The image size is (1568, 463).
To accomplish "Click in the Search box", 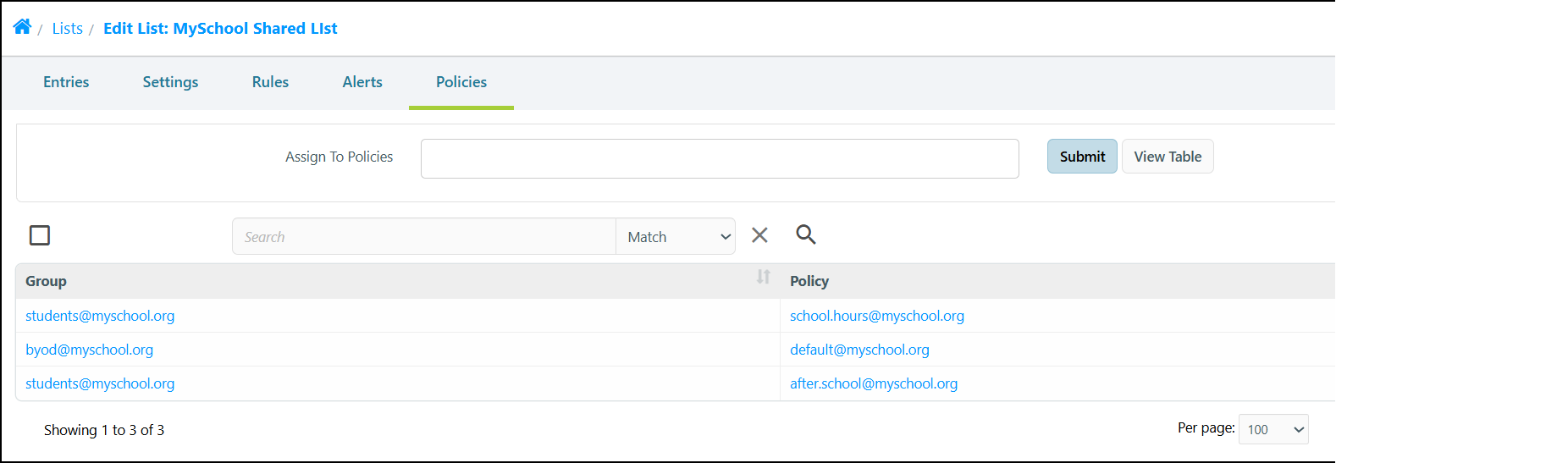I will [424, 237].
